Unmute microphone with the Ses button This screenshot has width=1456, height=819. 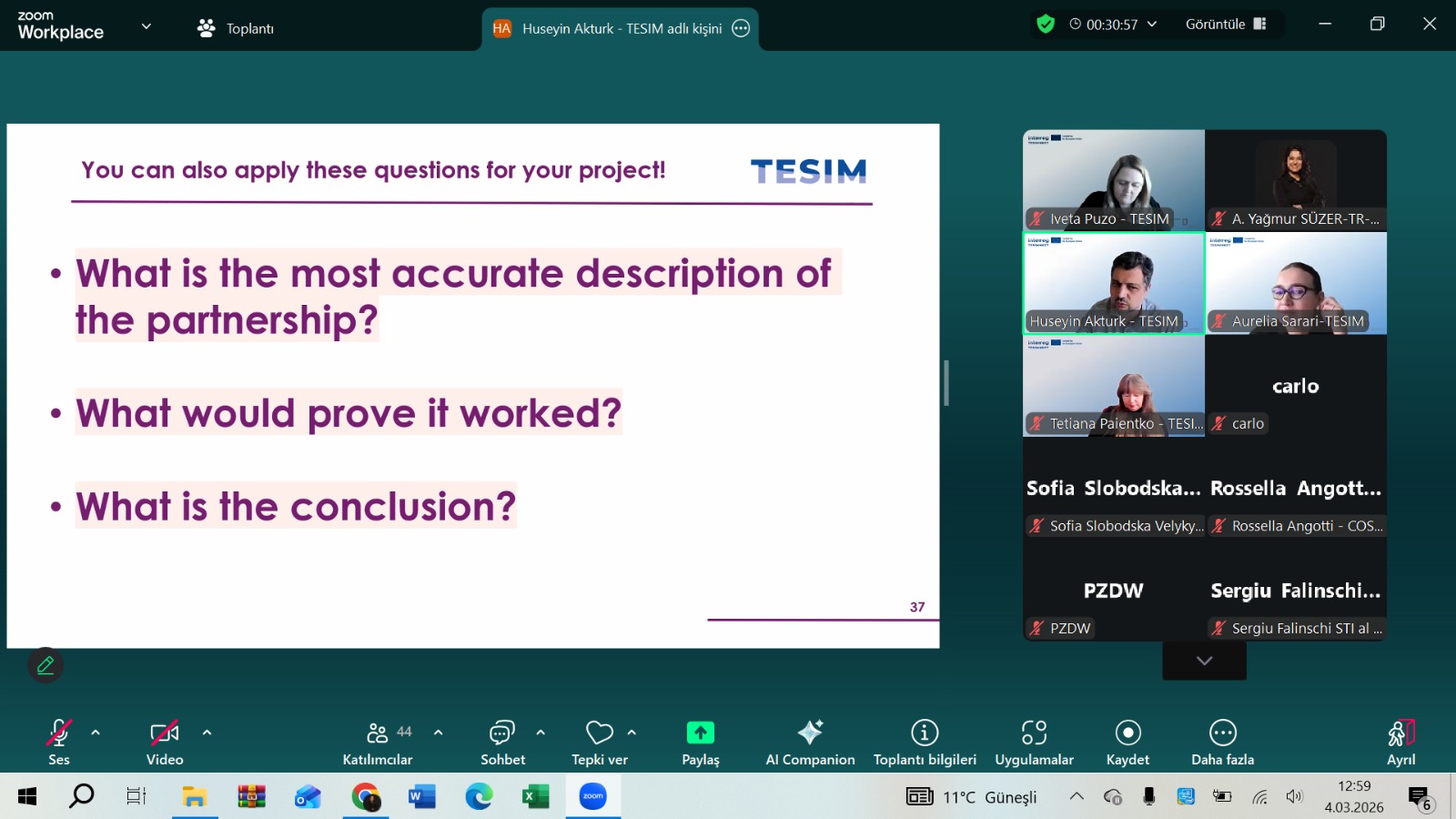[x=59, y=742]
